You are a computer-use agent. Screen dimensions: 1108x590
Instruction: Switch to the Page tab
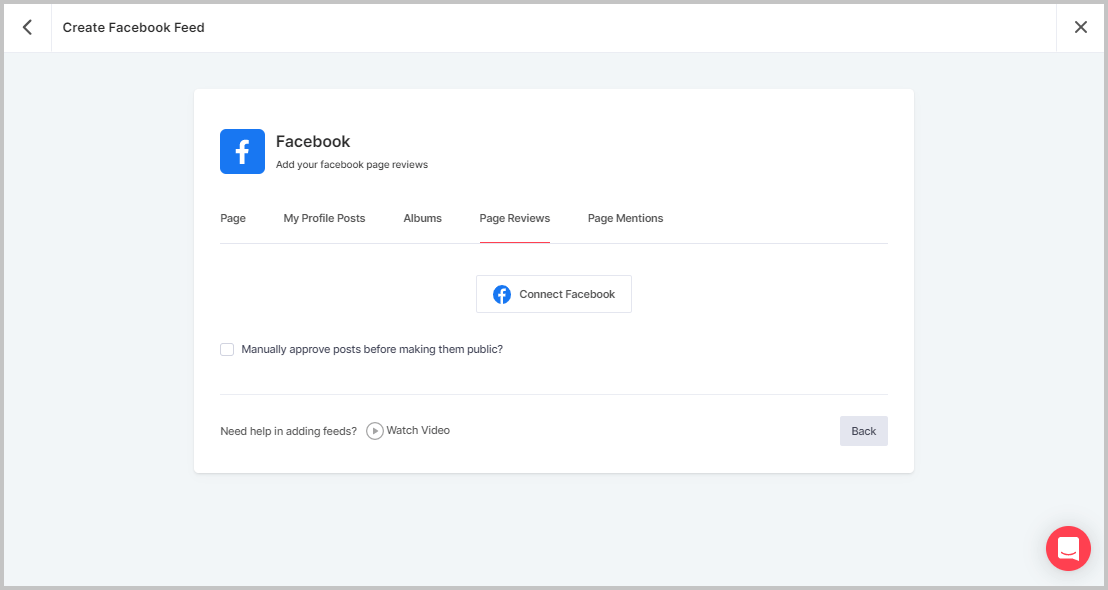[x=233, y=218]
